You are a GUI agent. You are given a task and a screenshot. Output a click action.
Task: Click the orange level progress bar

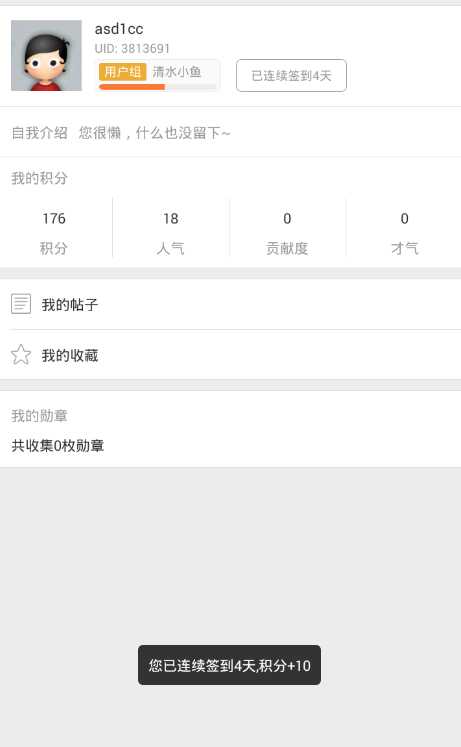(158, 87)
